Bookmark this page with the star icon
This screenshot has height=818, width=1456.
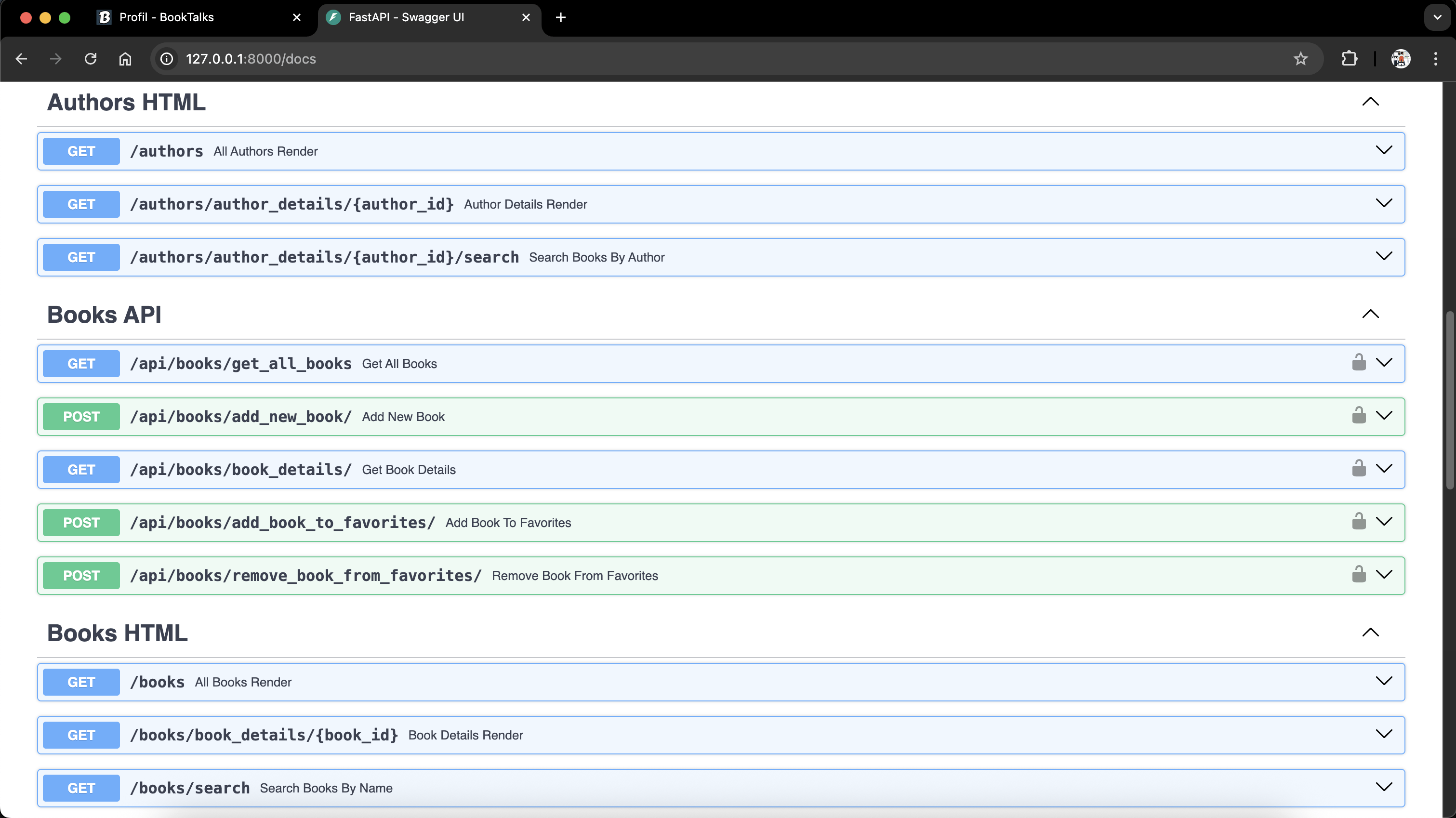tap(1300, 59)
